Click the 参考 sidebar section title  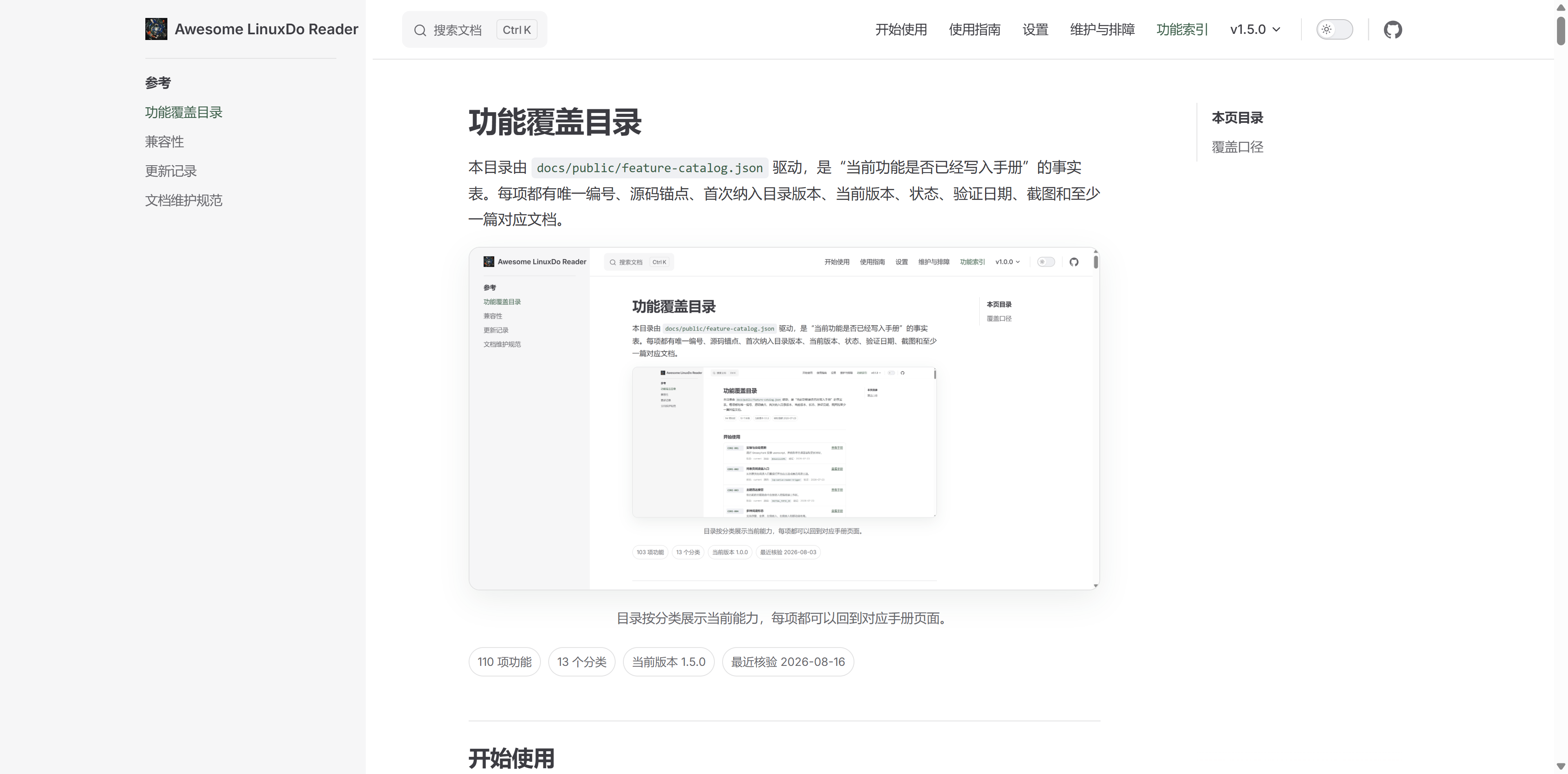(158, 83)
